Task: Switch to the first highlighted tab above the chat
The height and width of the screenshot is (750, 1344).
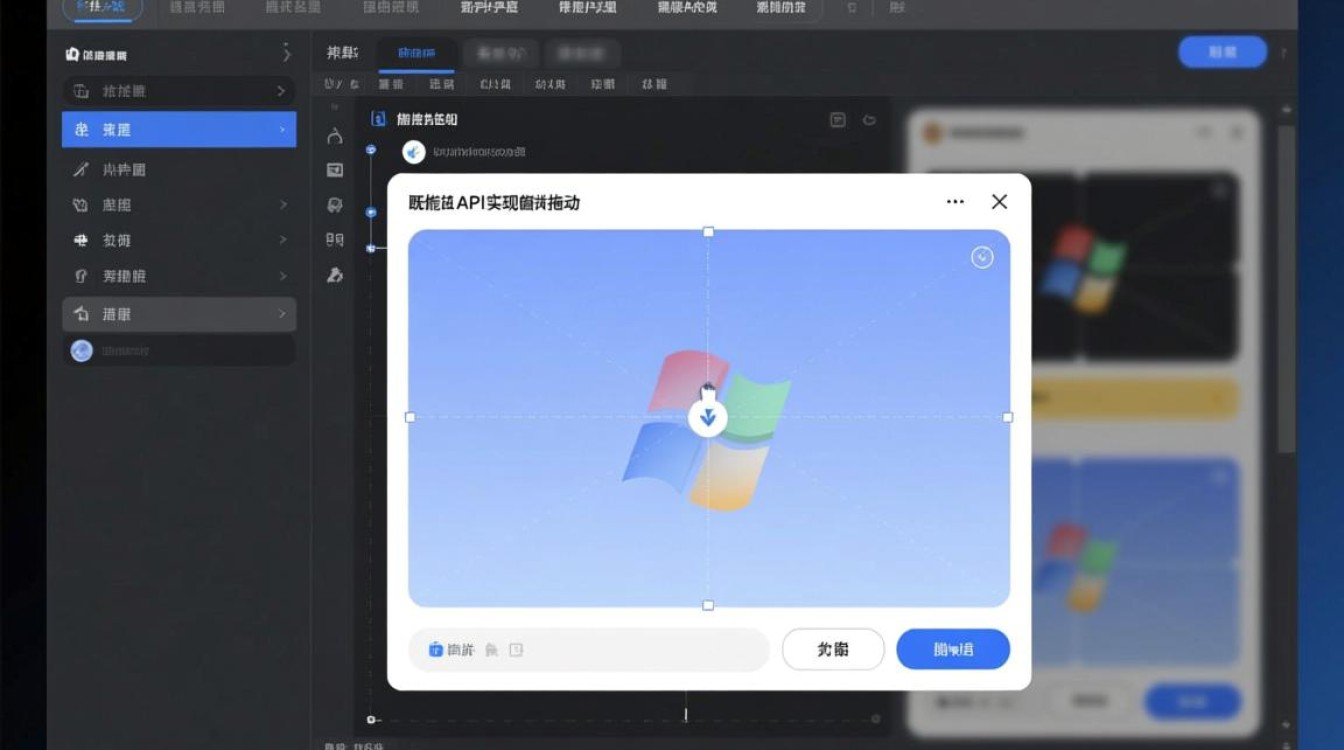Action: tap(416, 53)
